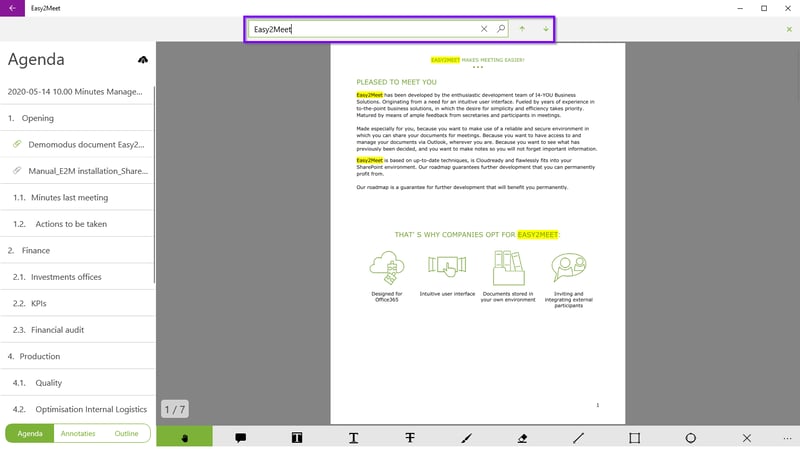800x449 pixels.
Task: Go back using the purple back arrow
Action: click(x=12, y=8)
